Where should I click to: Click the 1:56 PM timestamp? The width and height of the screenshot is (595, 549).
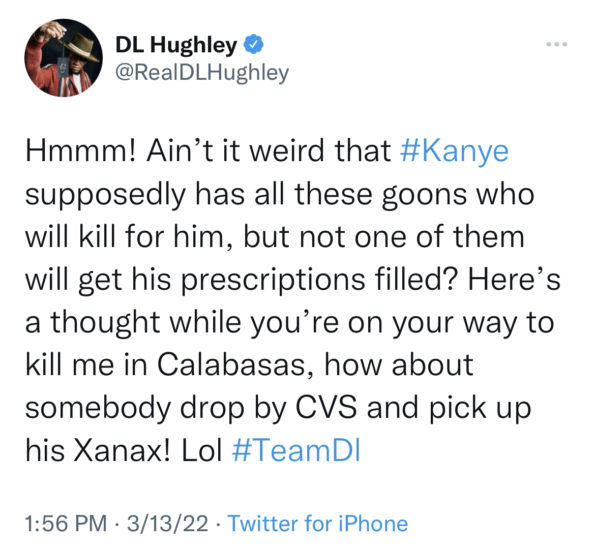(x=66, y=524)
